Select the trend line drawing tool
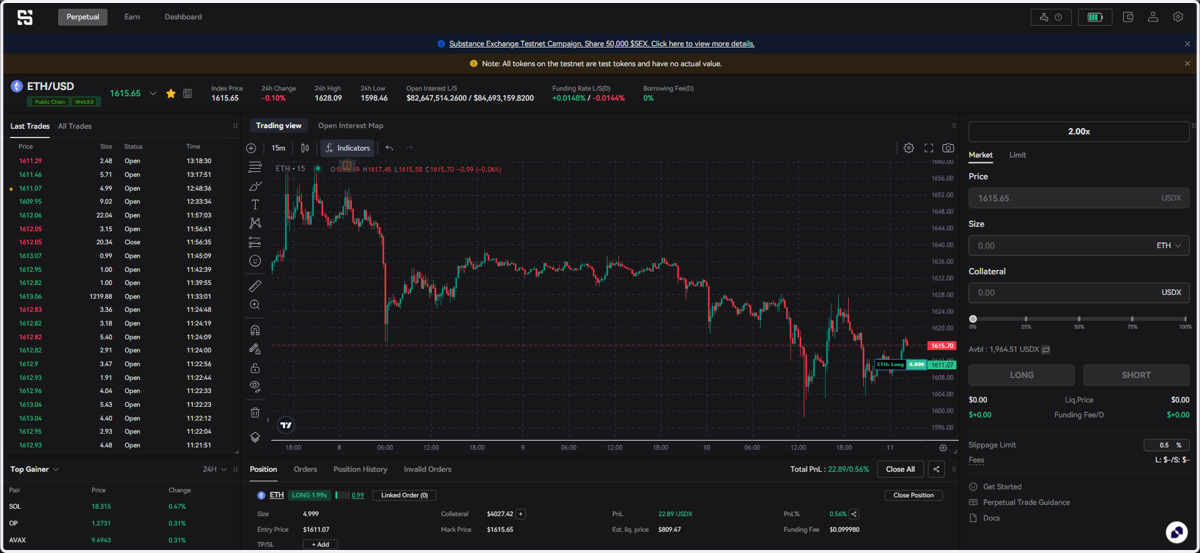 [255, 167]
